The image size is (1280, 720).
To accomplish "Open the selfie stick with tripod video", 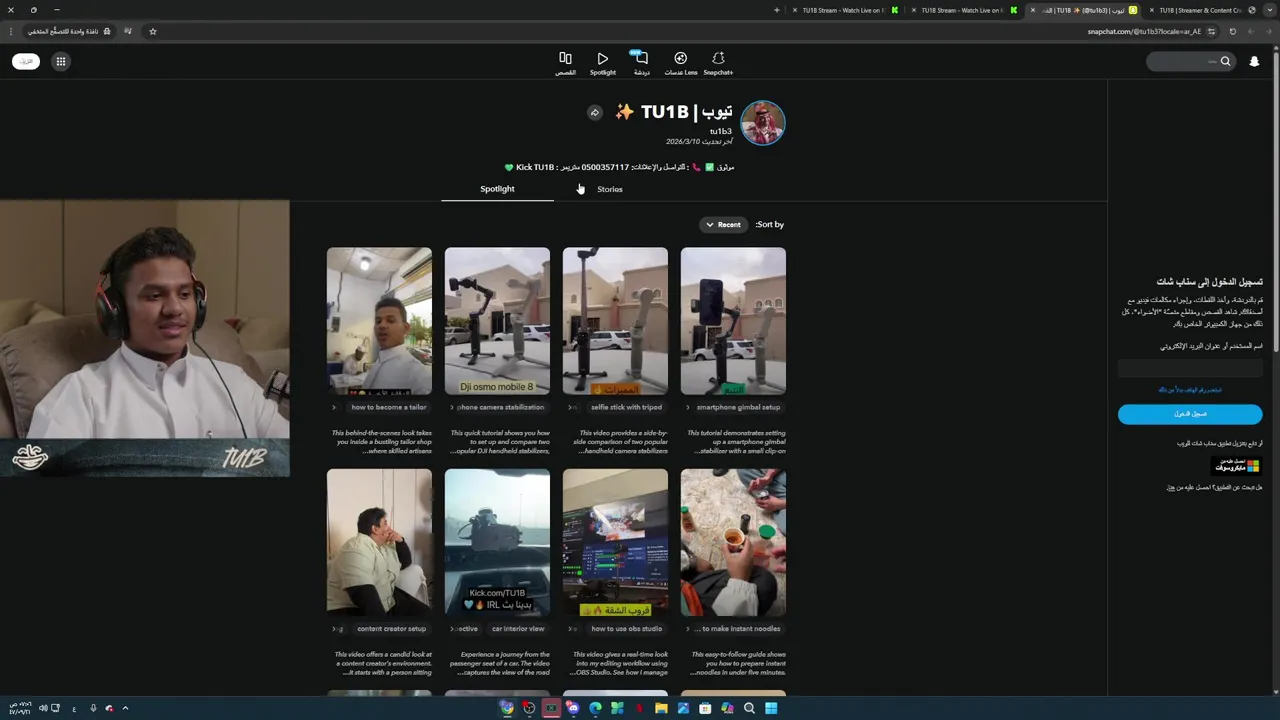I will point(615,321).
